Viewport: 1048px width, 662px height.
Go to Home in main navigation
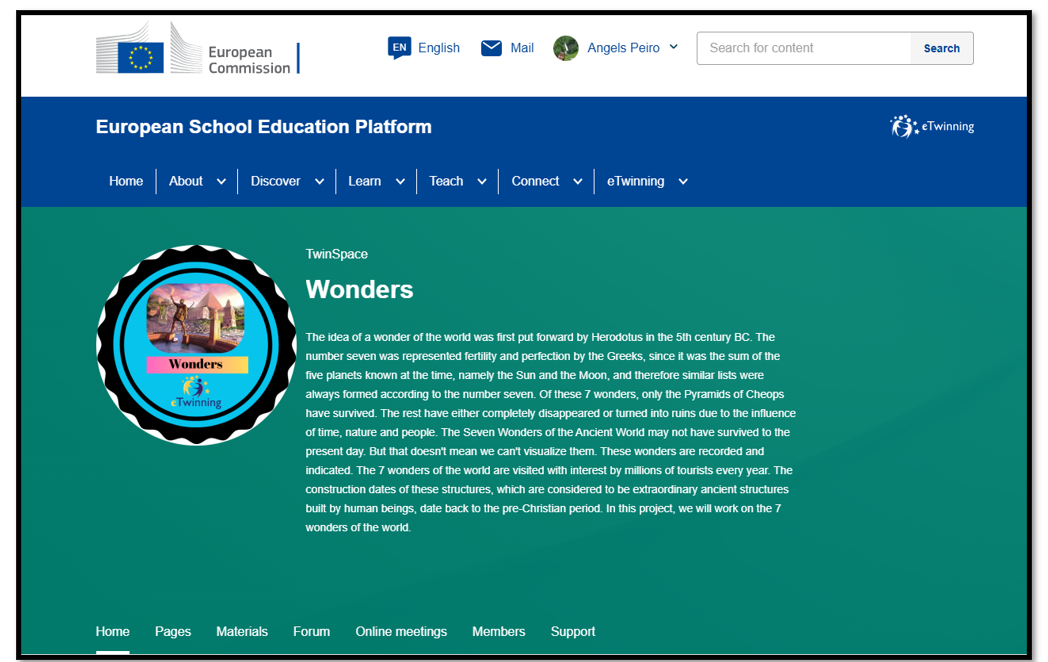pos(126,181)
